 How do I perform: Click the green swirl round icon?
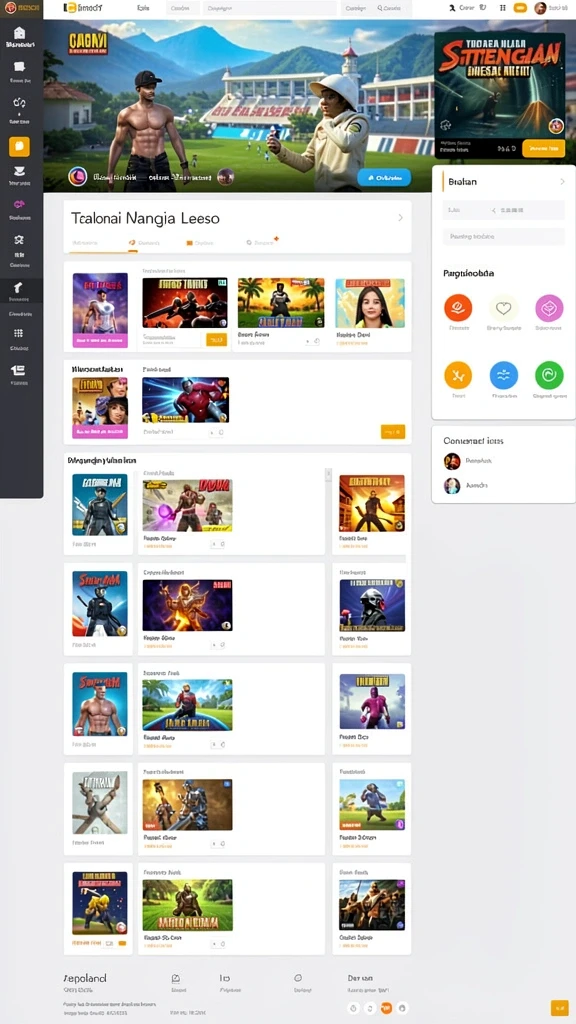549,376
